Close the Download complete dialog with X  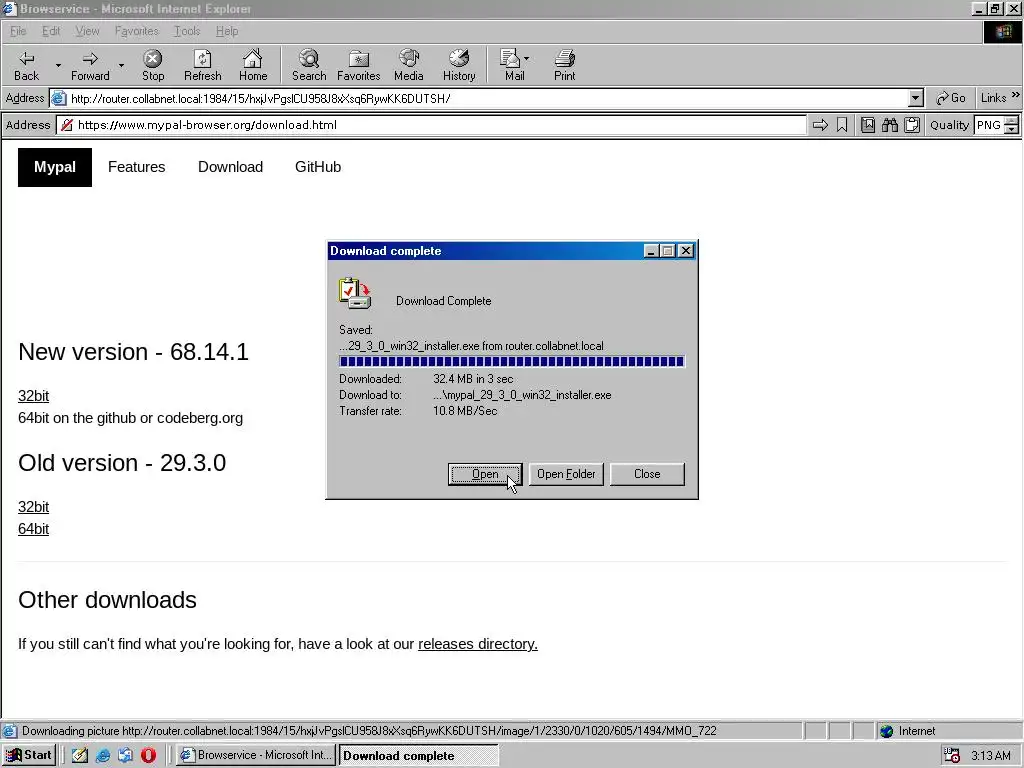(x=686, y=251)
